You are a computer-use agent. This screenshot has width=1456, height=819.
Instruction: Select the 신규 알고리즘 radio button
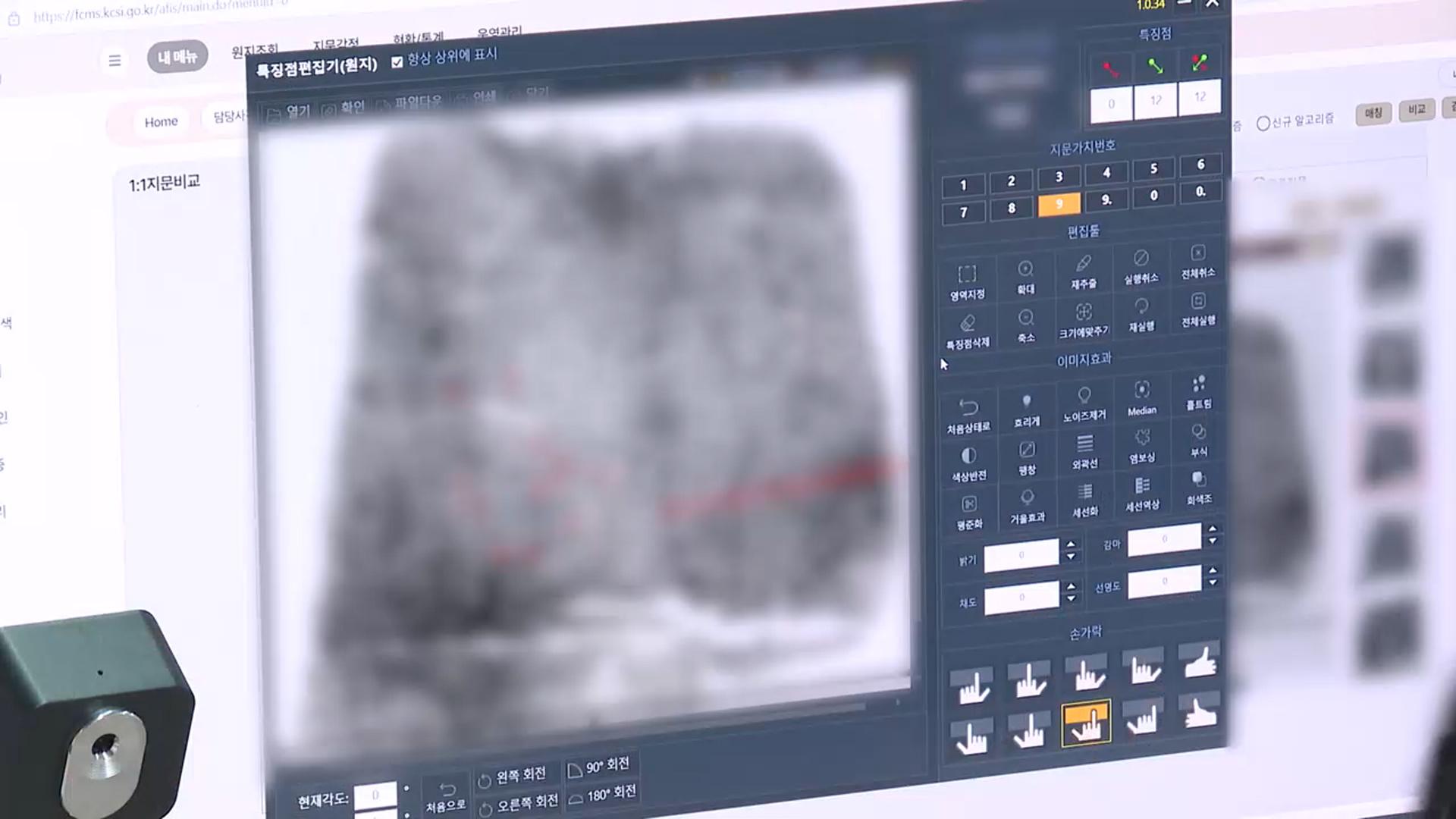tap(1263, 123)
